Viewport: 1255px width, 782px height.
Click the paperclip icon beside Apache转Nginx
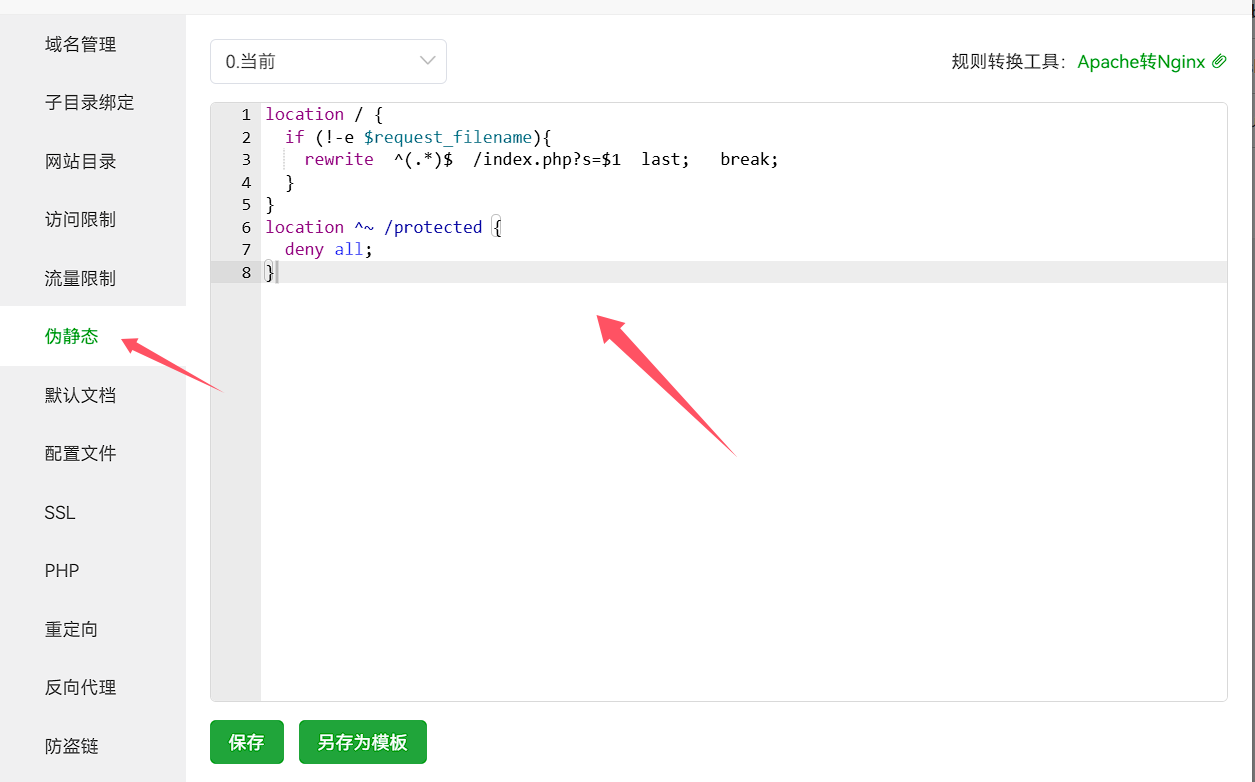pyautogui.click(x=1219, y=62)
